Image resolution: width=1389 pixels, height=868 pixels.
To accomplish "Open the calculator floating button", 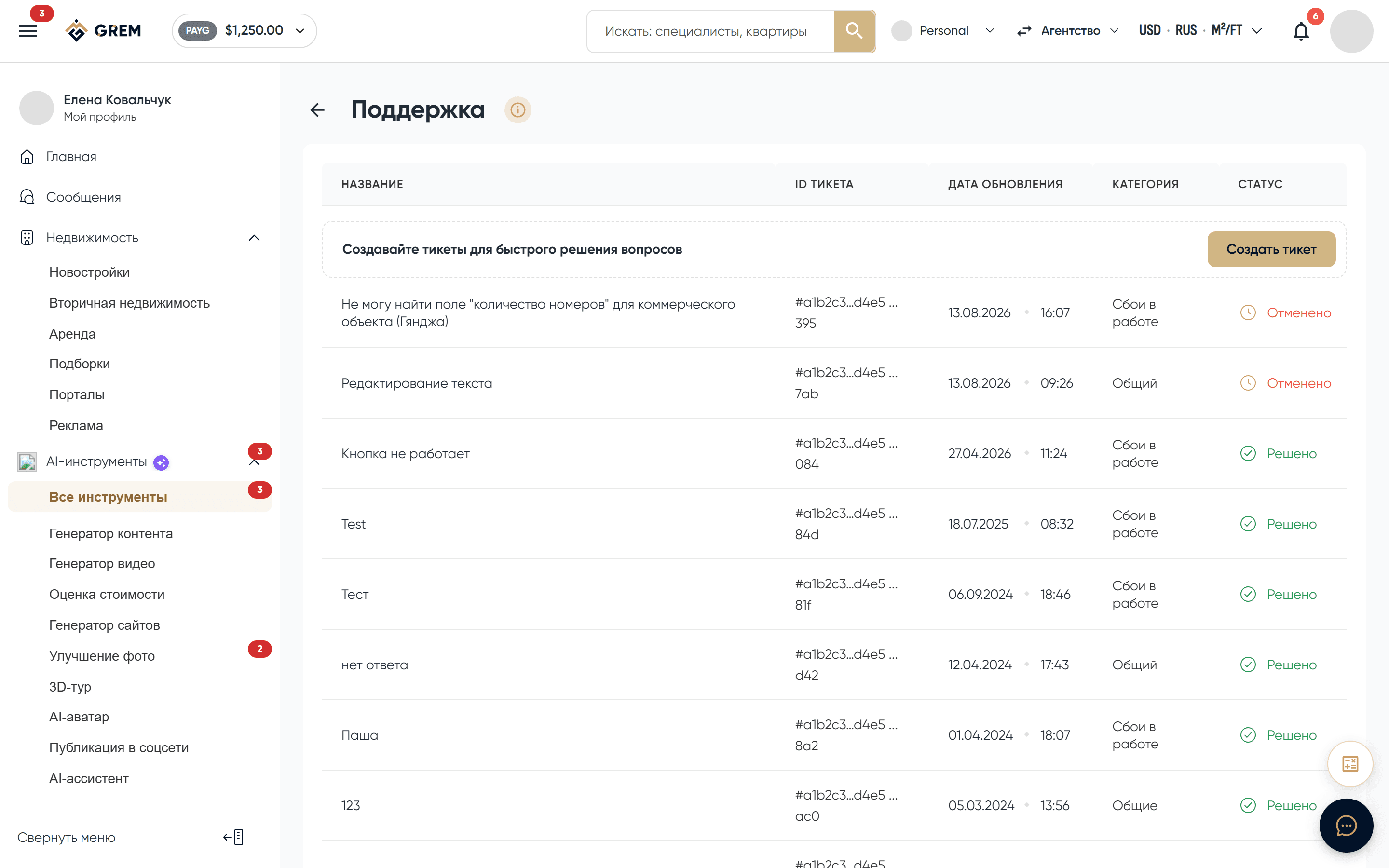I will (x=1350, y=763).
